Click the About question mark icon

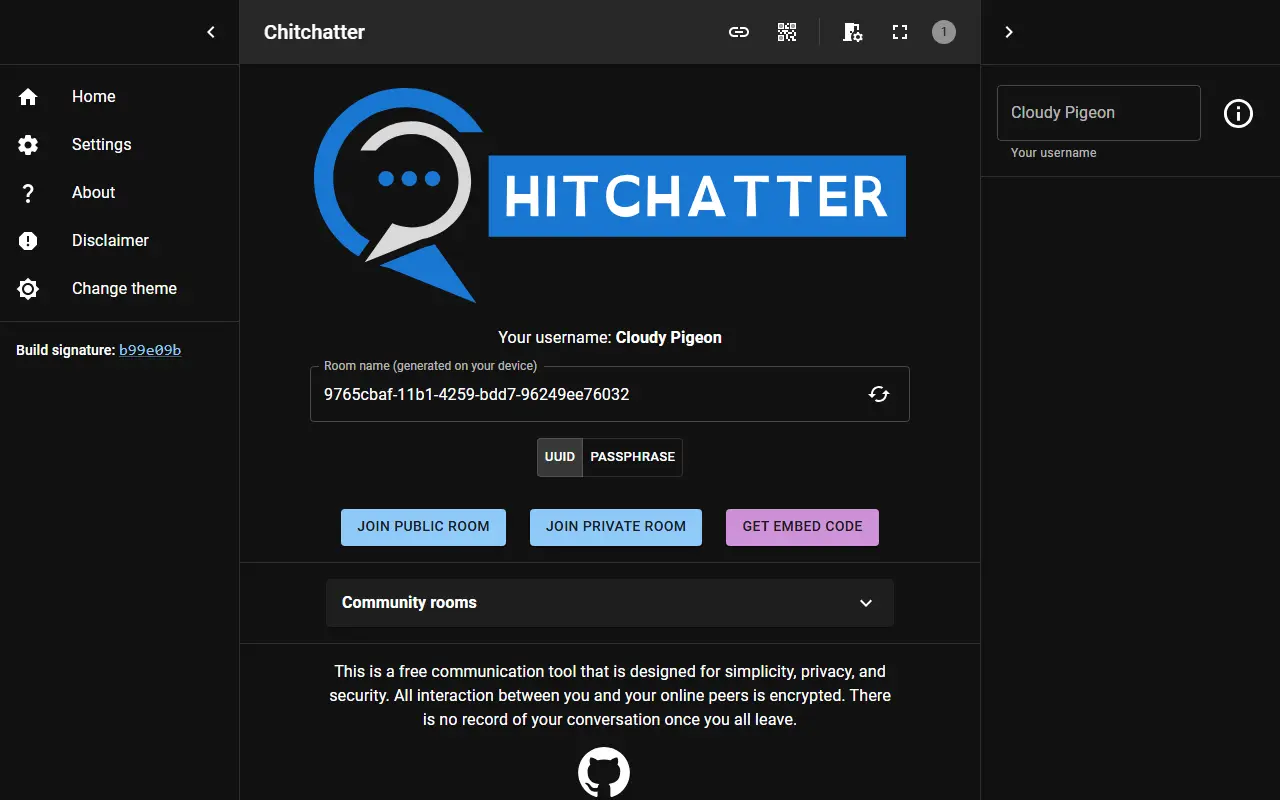click(x=28, y=192)
